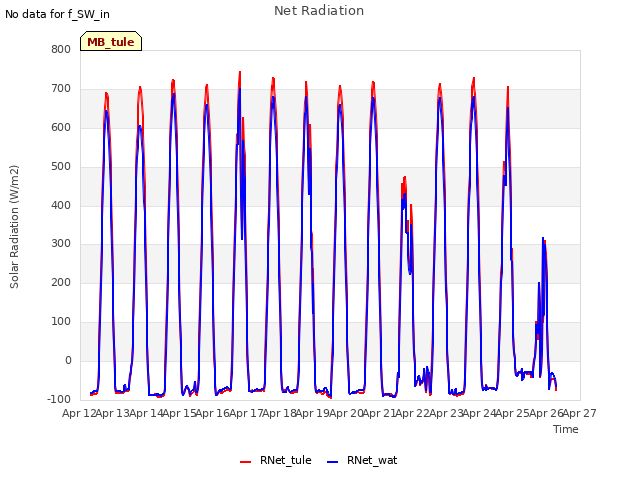The width and height of the screenshot is (640, 480).
Task: Select the 'No data for f_SW_in' message
Action: tap(57, 14)
